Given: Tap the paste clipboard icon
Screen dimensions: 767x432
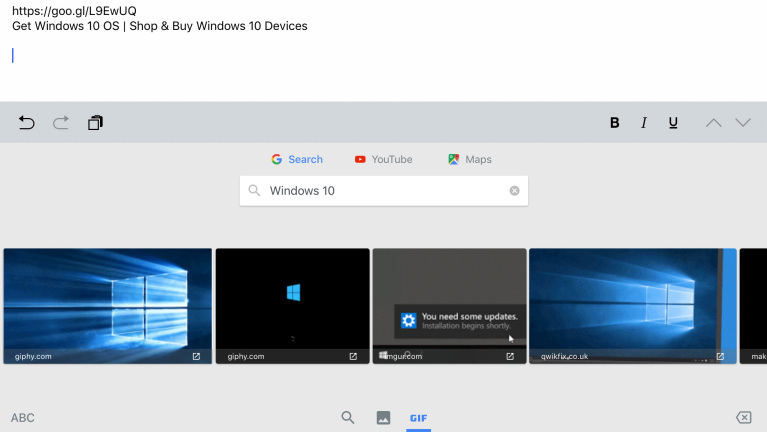Looking at the screenshot, I should coord(95,122).
